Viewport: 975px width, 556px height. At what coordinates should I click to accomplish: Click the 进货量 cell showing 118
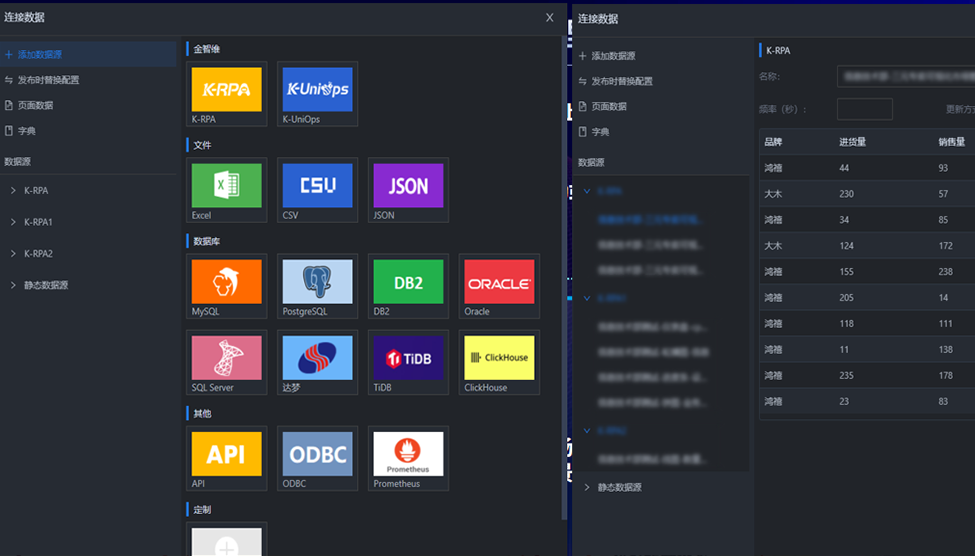(846, 324)
